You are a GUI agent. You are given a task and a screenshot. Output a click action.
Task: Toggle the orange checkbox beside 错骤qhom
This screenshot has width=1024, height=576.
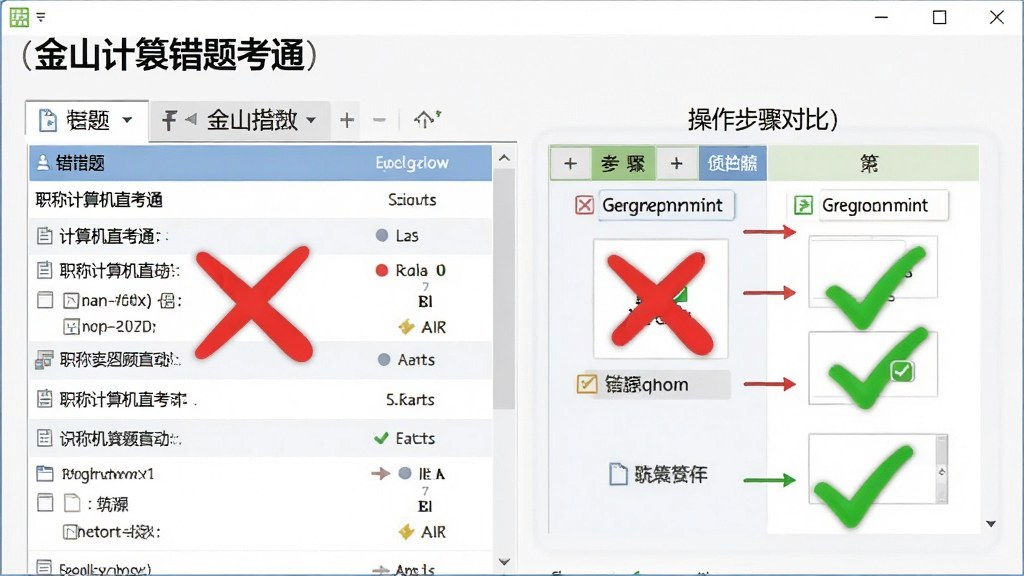(x=586, y=384)
